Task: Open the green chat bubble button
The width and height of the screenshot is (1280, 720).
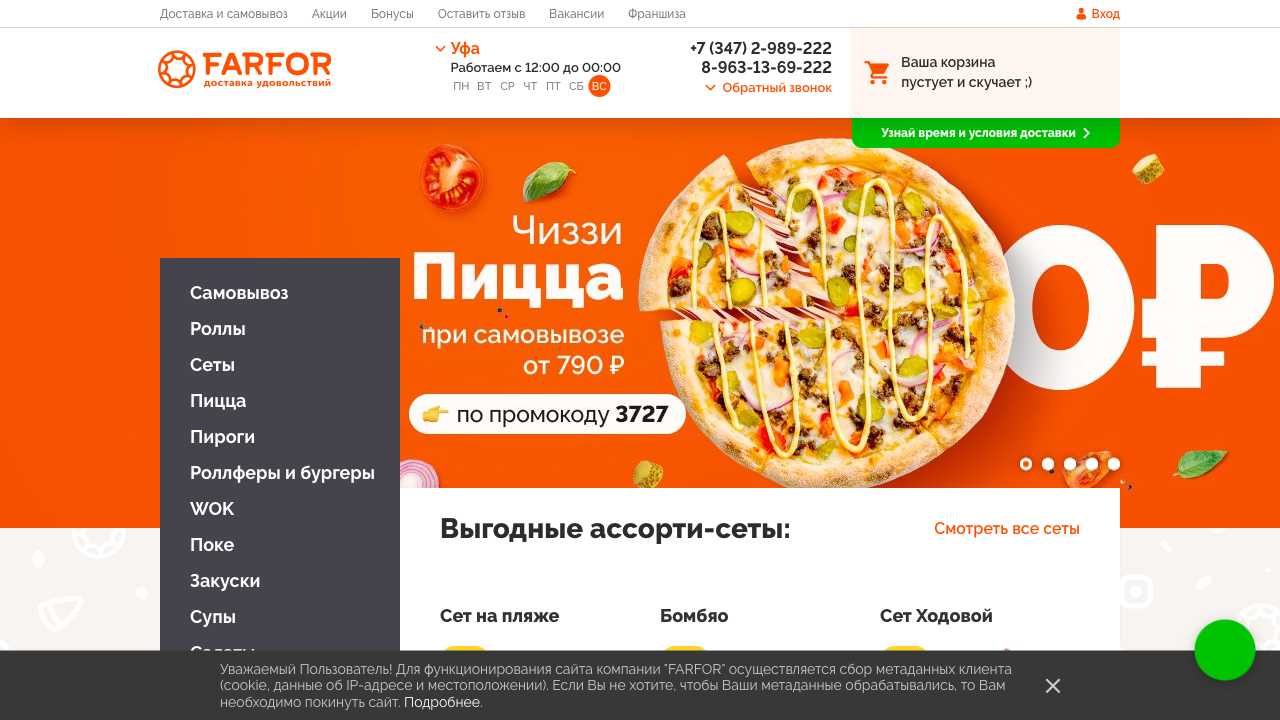Action: point(1225,650)
